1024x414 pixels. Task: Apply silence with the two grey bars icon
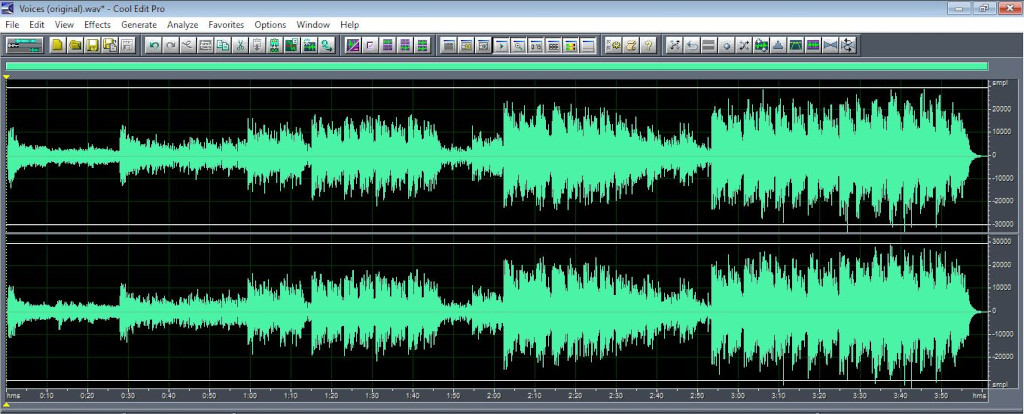[709, 45]
